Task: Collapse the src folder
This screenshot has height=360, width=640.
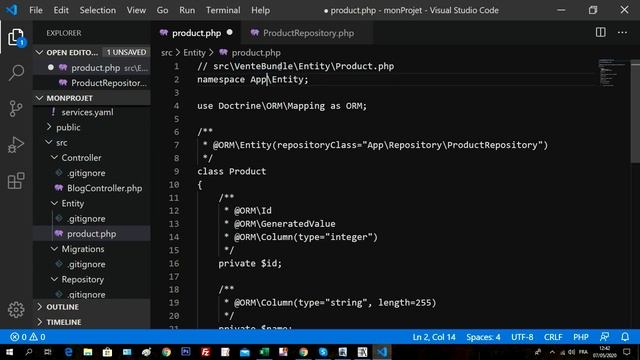Action: click(92, 142)
